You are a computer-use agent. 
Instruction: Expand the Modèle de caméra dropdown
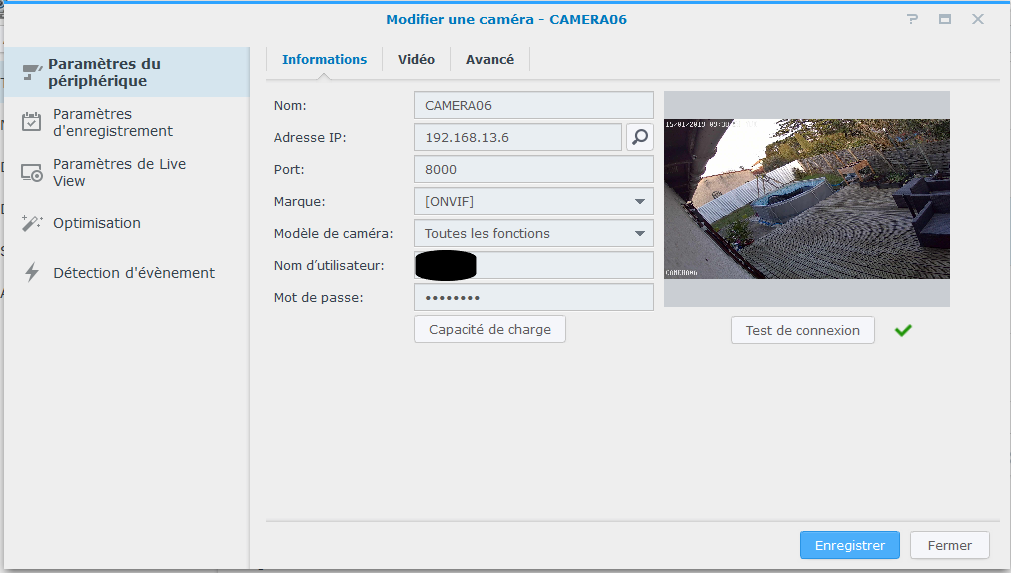tap(533, 233)
